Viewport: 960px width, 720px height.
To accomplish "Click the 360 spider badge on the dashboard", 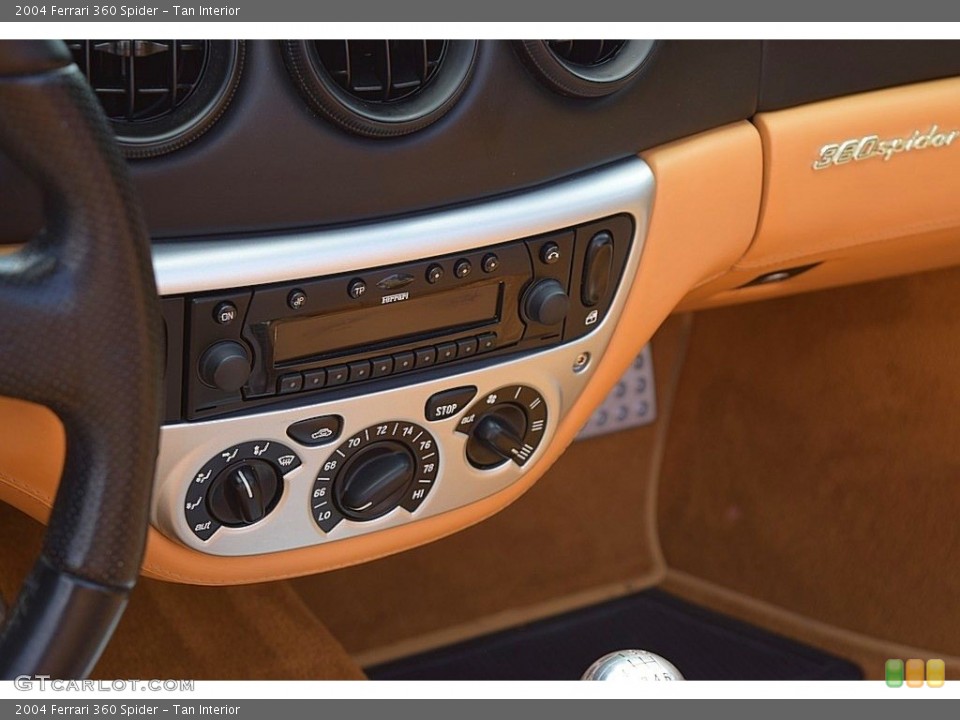I will tap(885, 146).
